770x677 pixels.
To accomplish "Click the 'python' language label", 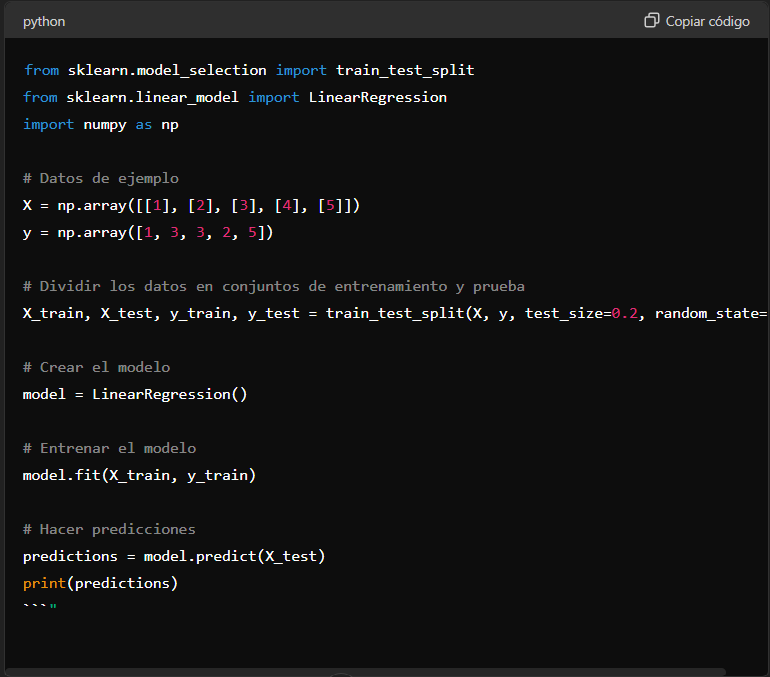I will 44,22.
